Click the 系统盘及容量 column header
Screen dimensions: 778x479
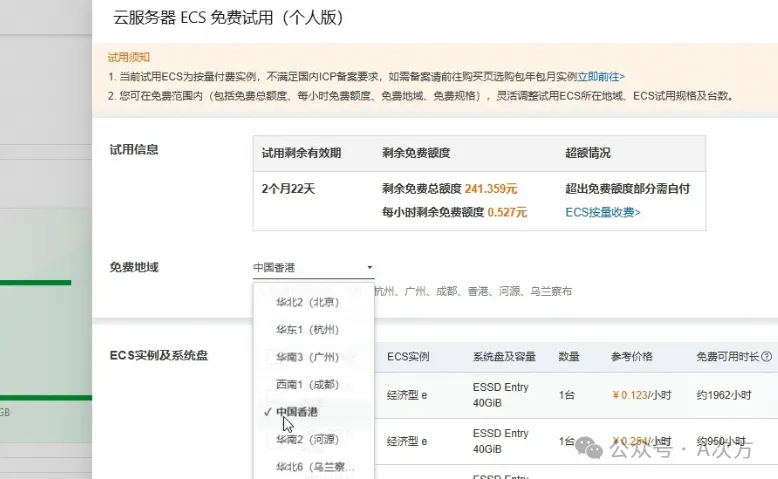(x=504, y=356)
